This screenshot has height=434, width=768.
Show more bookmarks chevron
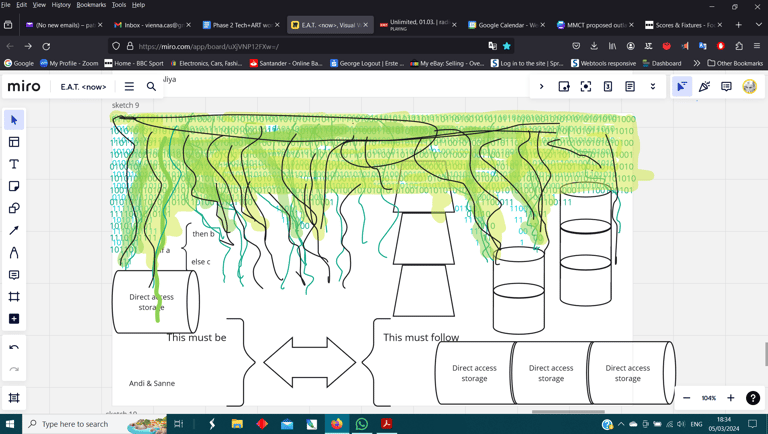pyautogui.click(x=696, y=63)
